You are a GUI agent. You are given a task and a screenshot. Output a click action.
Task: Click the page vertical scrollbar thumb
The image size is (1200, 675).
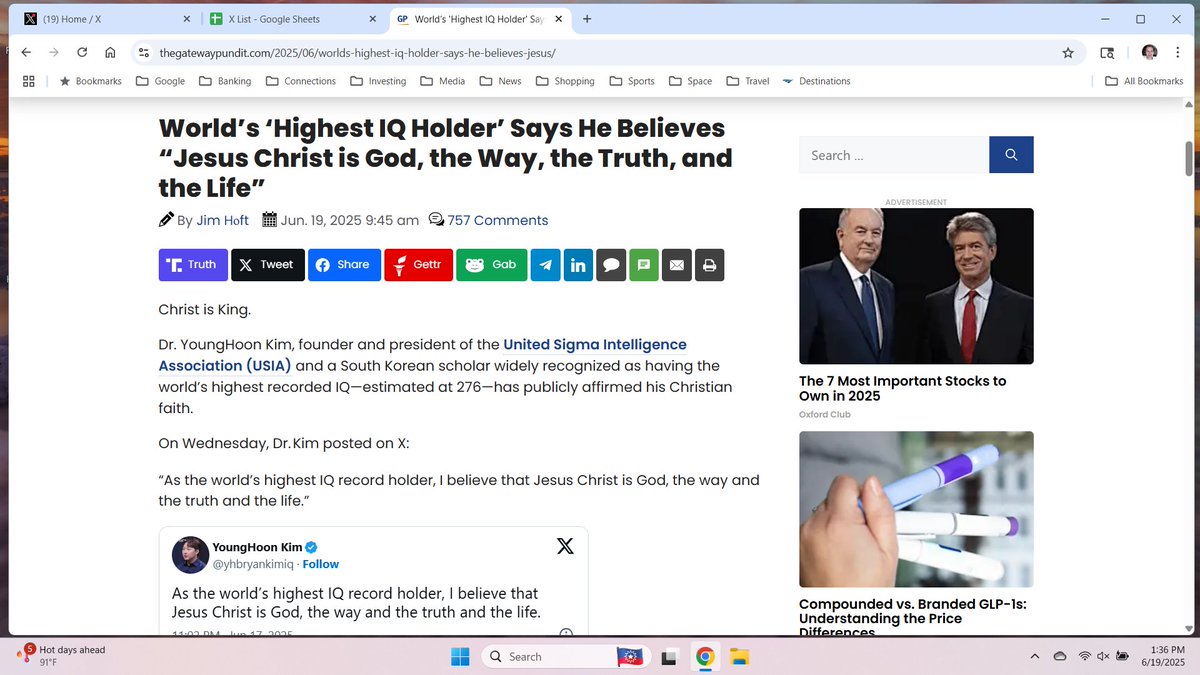(x=1188, y=159)
